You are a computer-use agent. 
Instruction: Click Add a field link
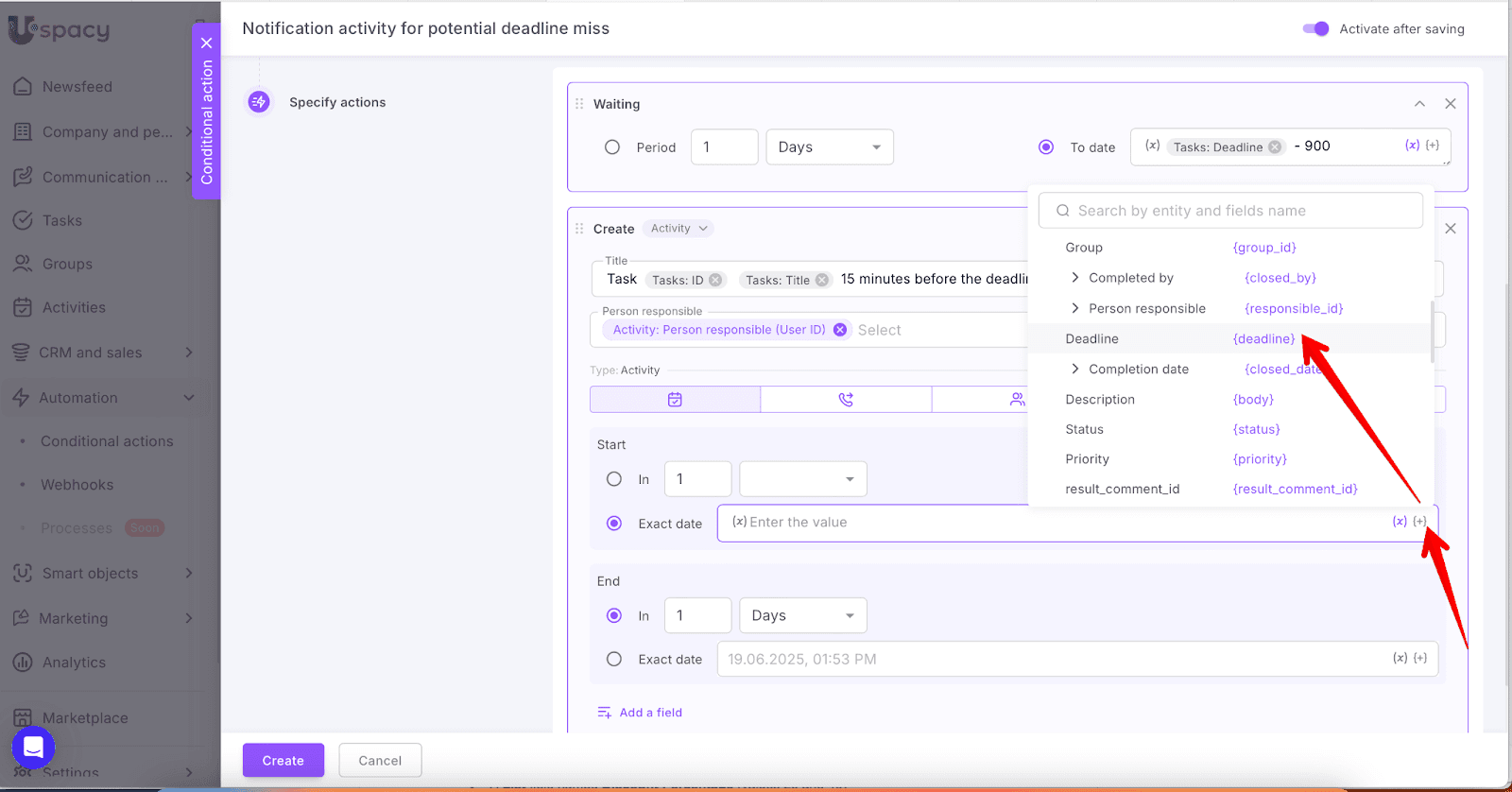[650, 713]
